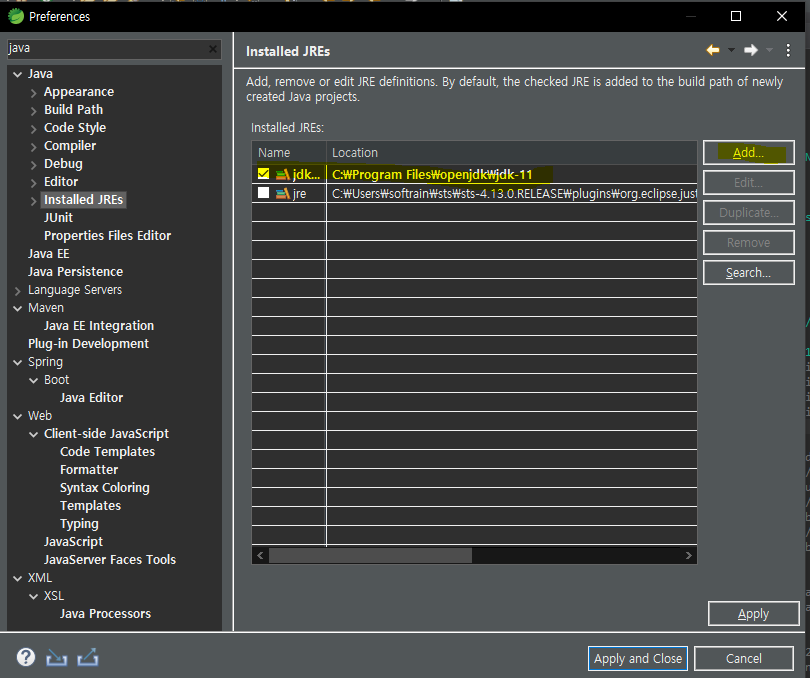Select Syntax Coloring tree item
The height and width of the screenshot is (678, 810).
point(105,488)
